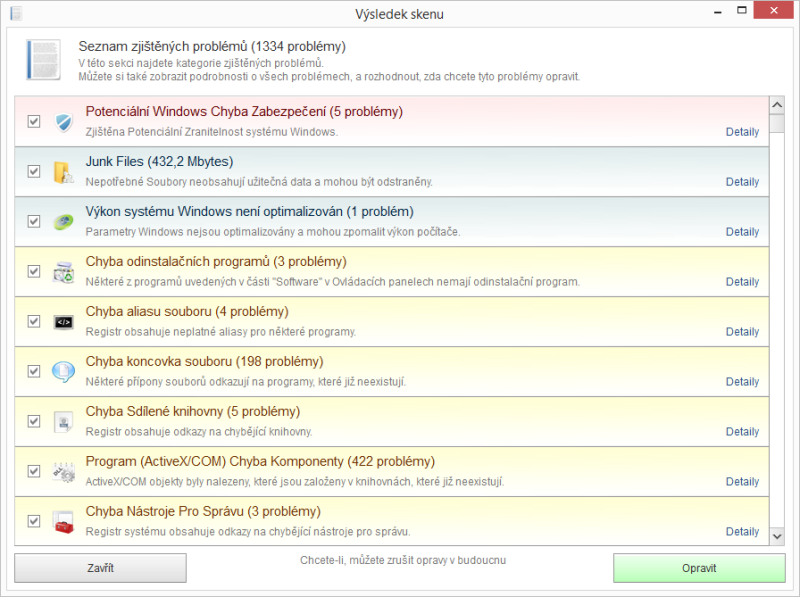Click the Zavřít button
The image size is (800, 597).
(x=100, y=568)
